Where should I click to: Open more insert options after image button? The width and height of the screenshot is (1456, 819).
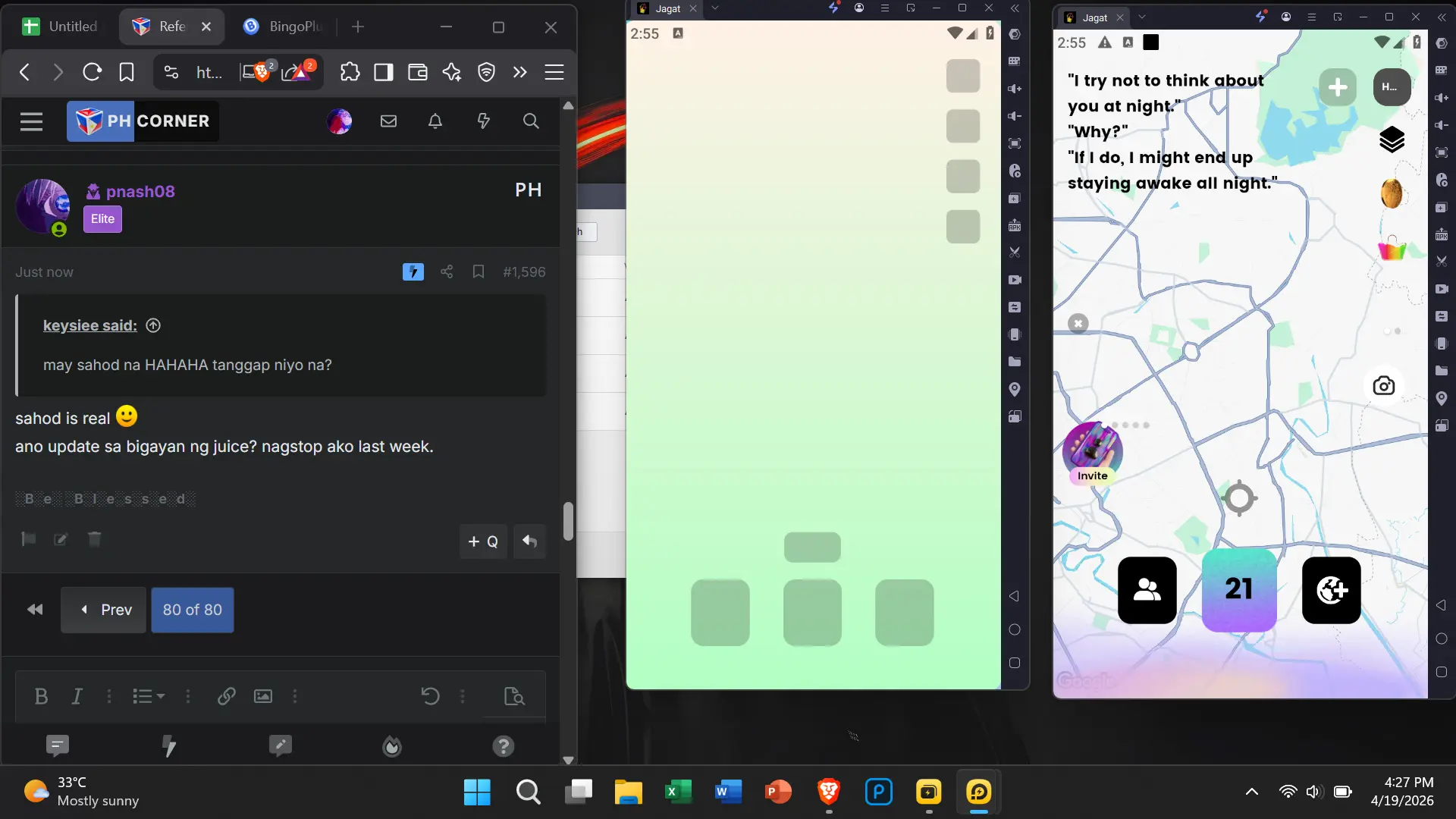(295, 696)
